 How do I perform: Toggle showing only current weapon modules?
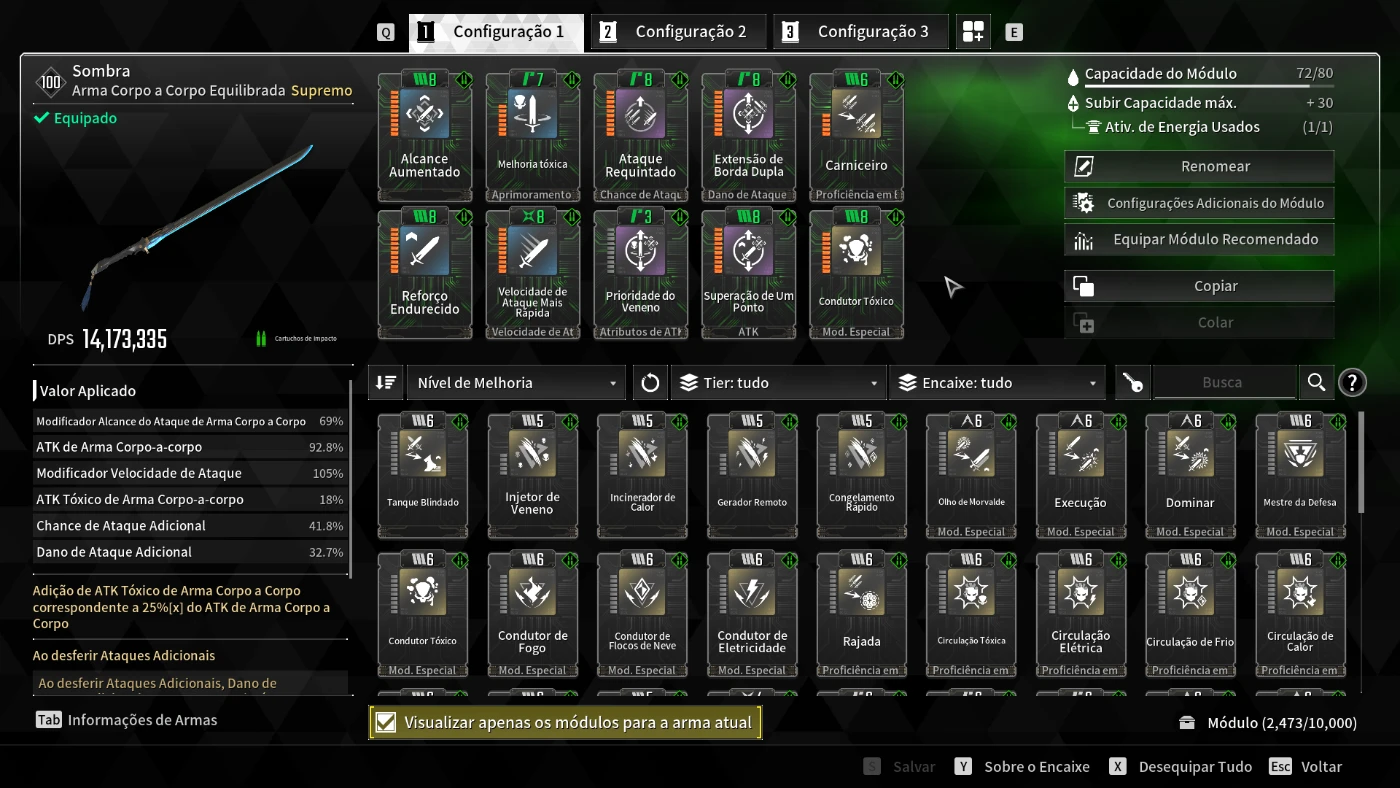(565, 722)
